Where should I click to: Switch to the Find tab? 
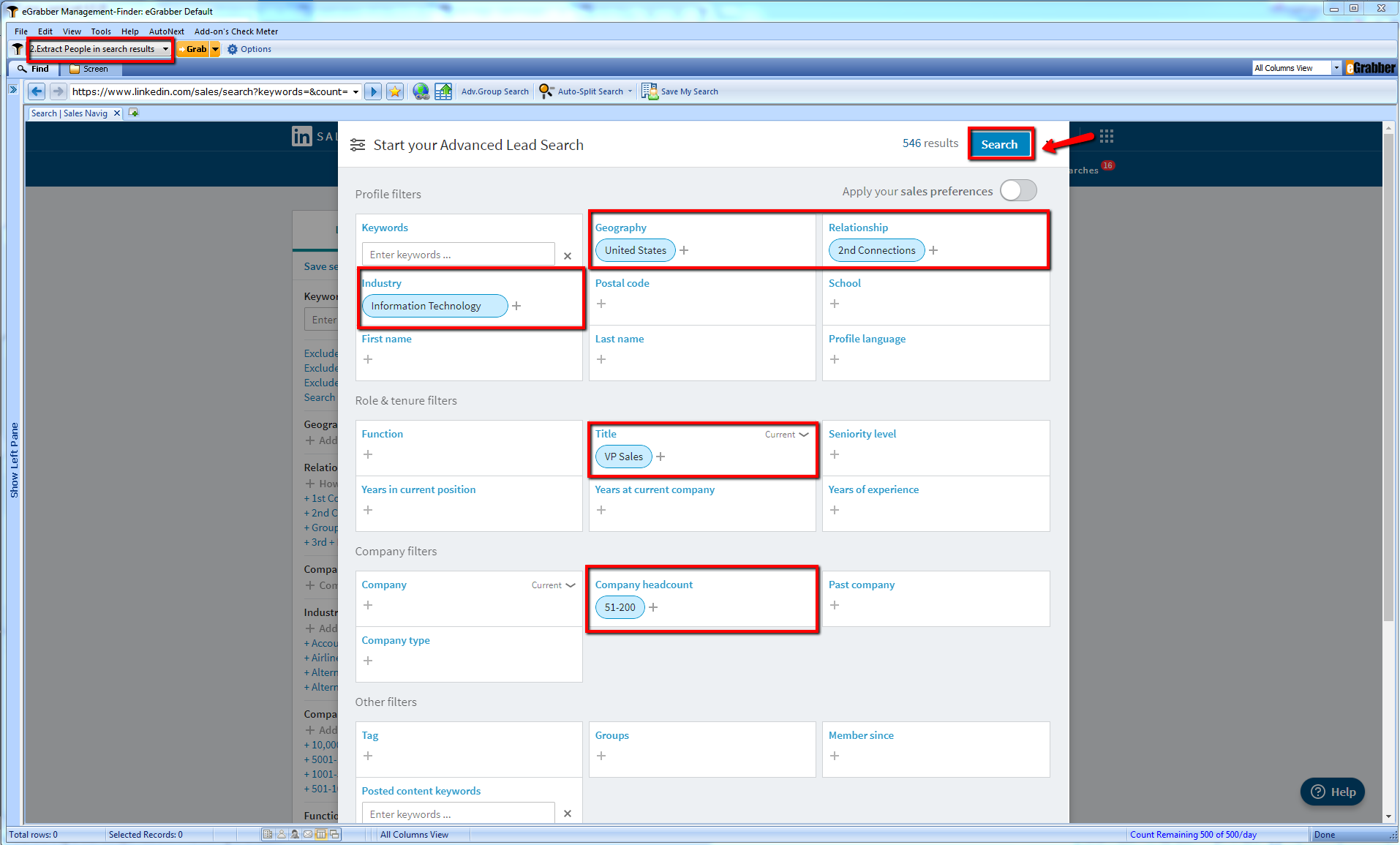34,69
